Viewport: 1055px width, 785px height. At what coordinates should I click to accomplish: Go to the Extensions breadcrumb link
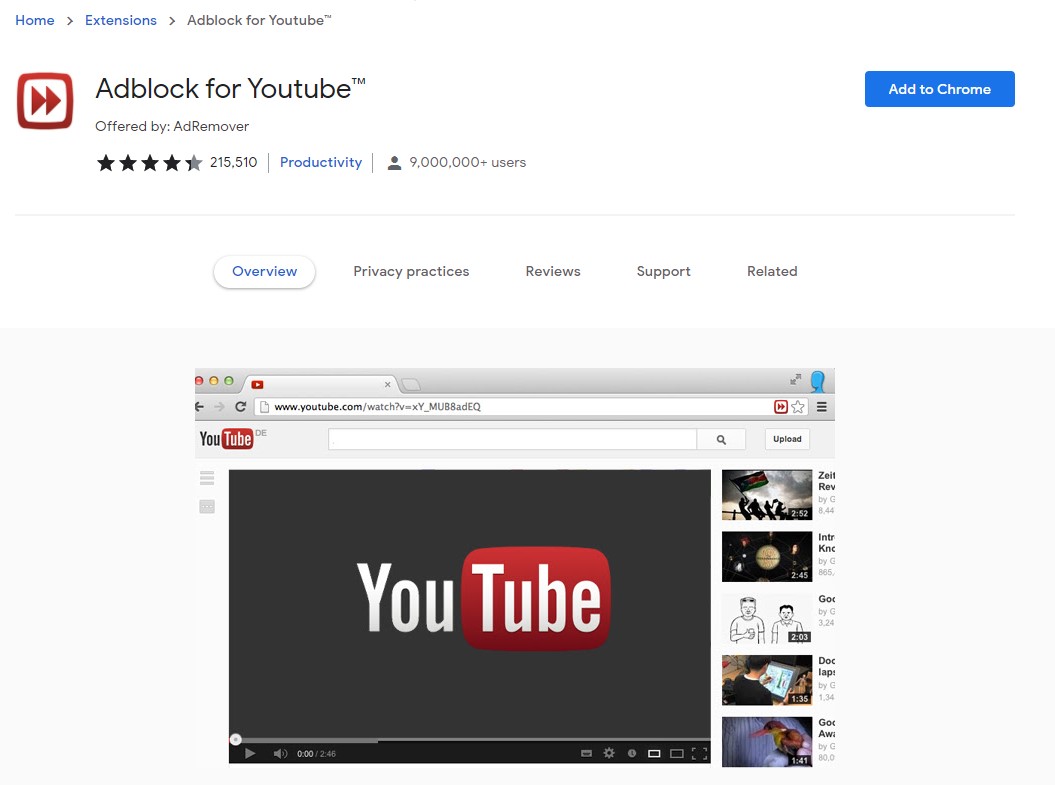pos(121,20)
